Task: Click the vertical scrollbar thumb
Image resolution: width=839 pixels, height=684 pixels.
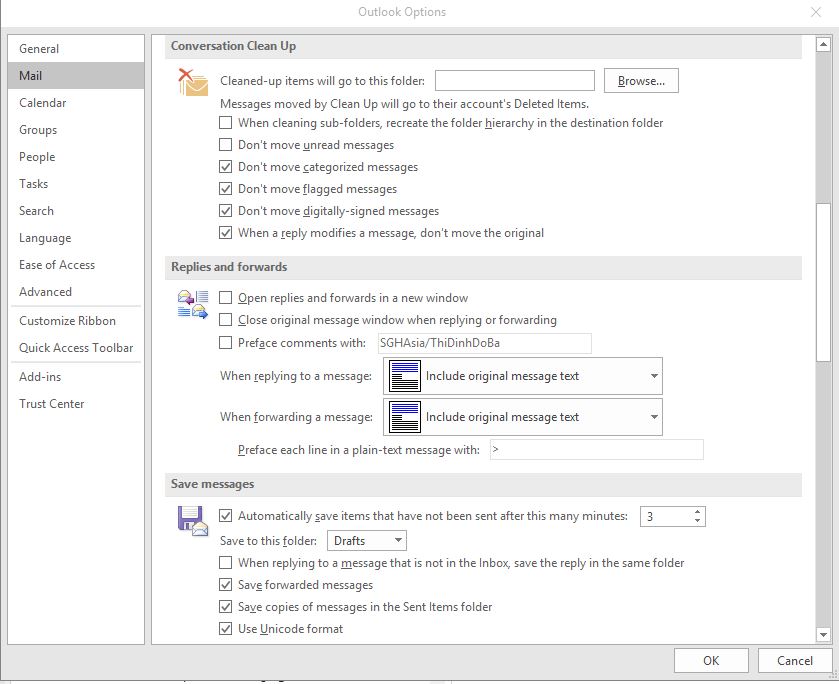Action: pyautogui.click(x=823, y=283)
